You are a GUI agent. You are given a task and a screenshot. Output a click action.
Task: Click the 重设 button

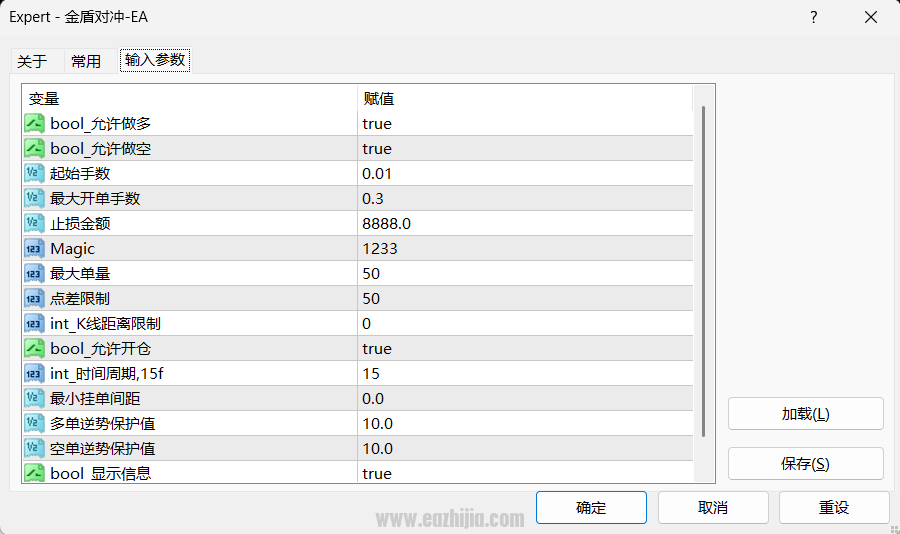click(834, 508)
